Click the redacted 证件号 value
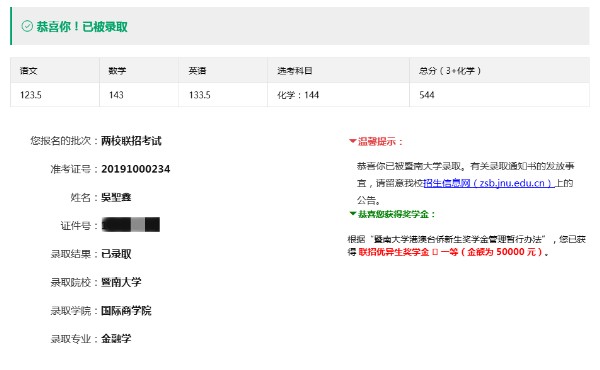This screenshot has height=370, width=600. [x=130, y=225]
